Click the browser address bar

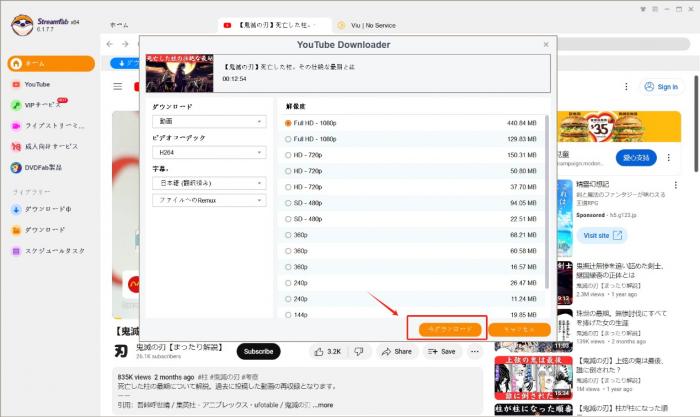[x=623, y=44]
